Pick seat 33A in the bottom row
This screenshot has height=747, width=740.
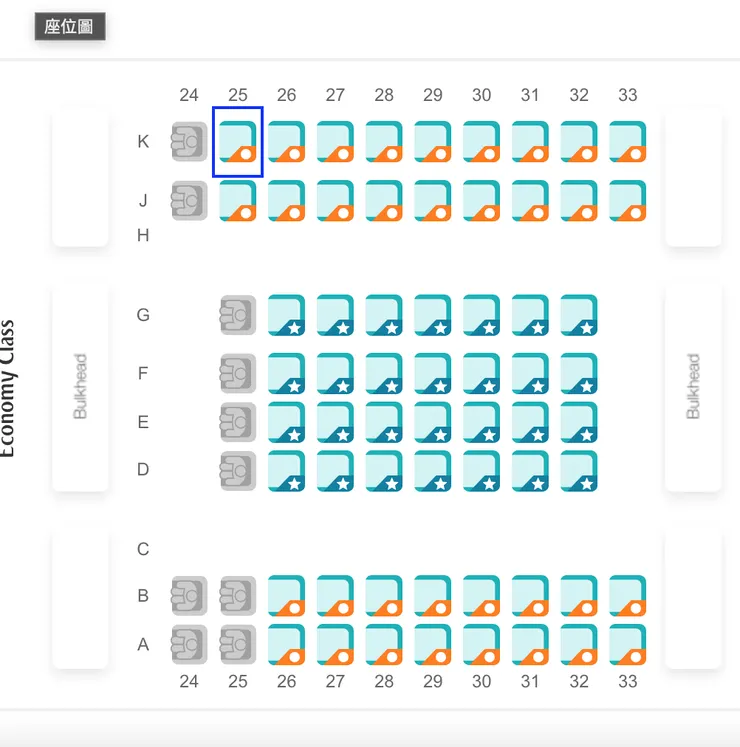tap(628, 645)
